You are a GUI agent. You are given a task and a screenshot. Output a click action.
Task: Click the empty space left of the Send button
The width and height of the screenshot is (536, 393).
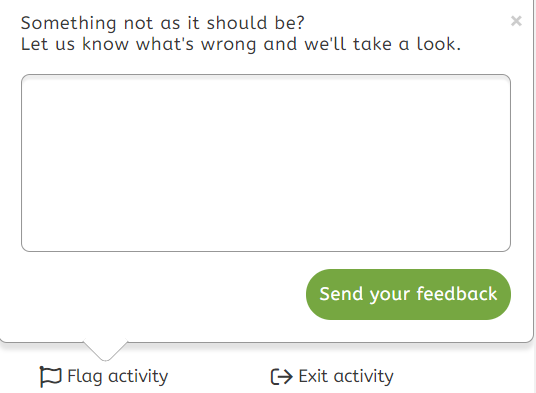pyautogui.click(x=163, y=294)
